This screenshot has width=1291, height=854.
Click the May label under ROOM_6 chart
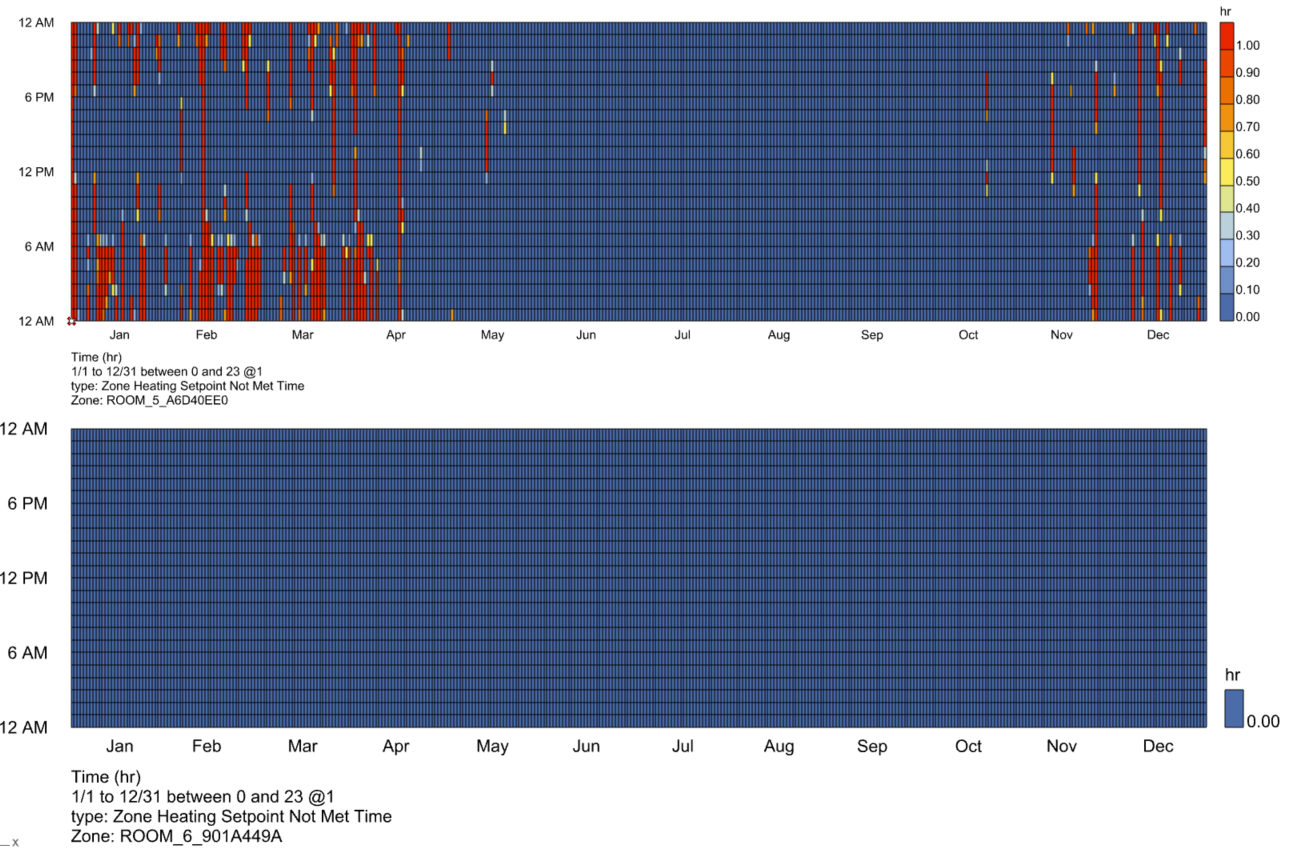[492, 746]
